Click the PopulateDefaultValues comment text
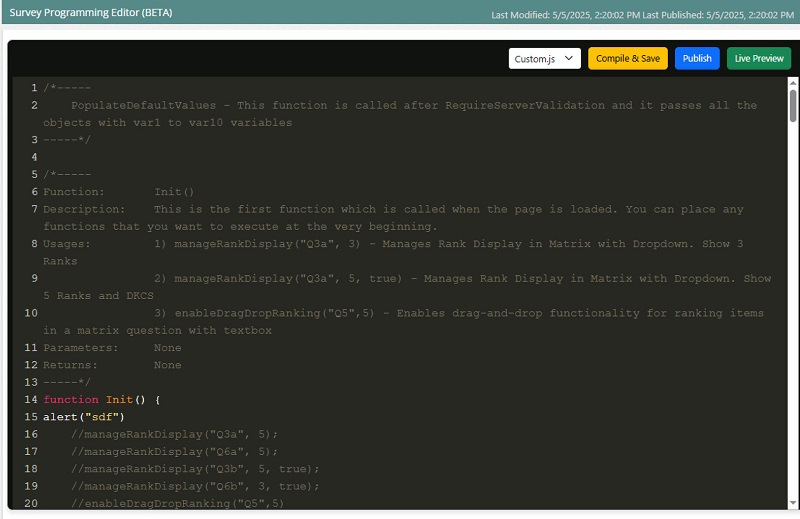 pos(400,114)
